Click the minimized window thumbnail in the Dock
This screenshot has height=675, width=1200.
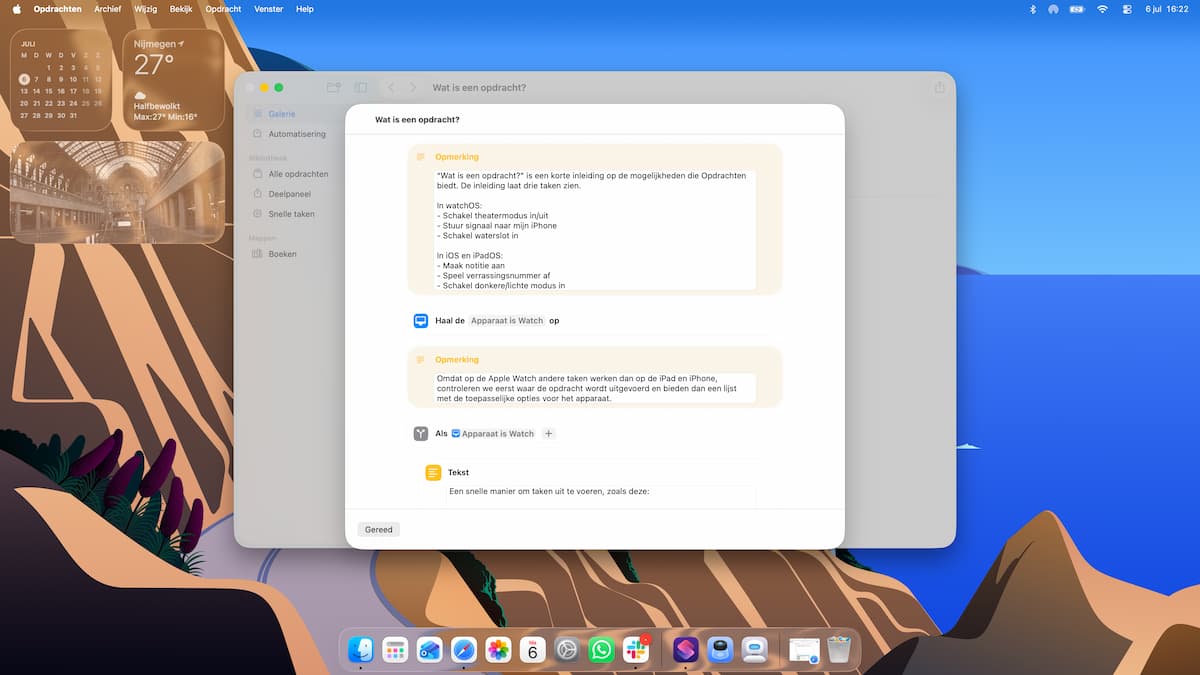pos(803,650)
